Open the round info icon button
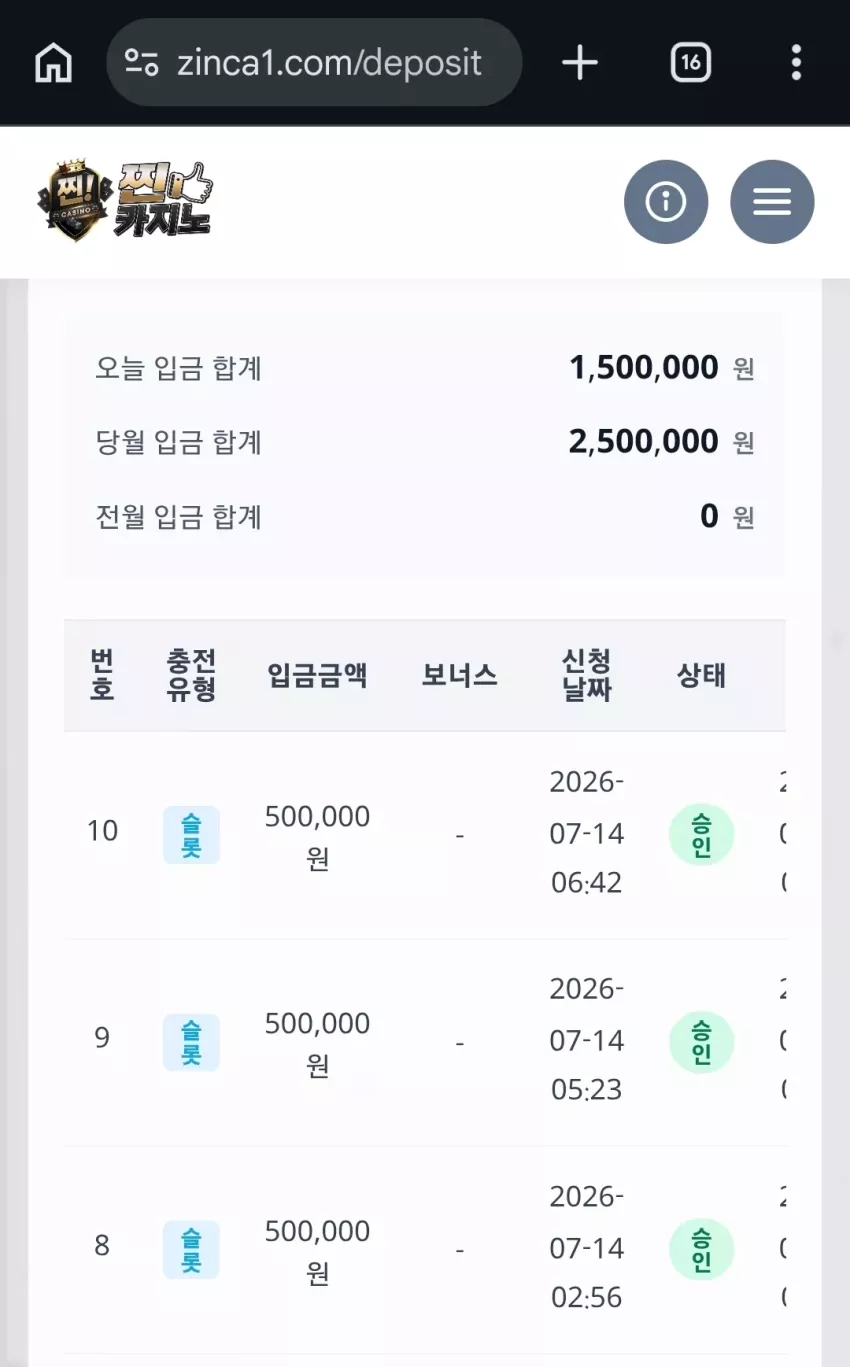The width and height of the screenshot is (850, 1367). pos(666,202)
